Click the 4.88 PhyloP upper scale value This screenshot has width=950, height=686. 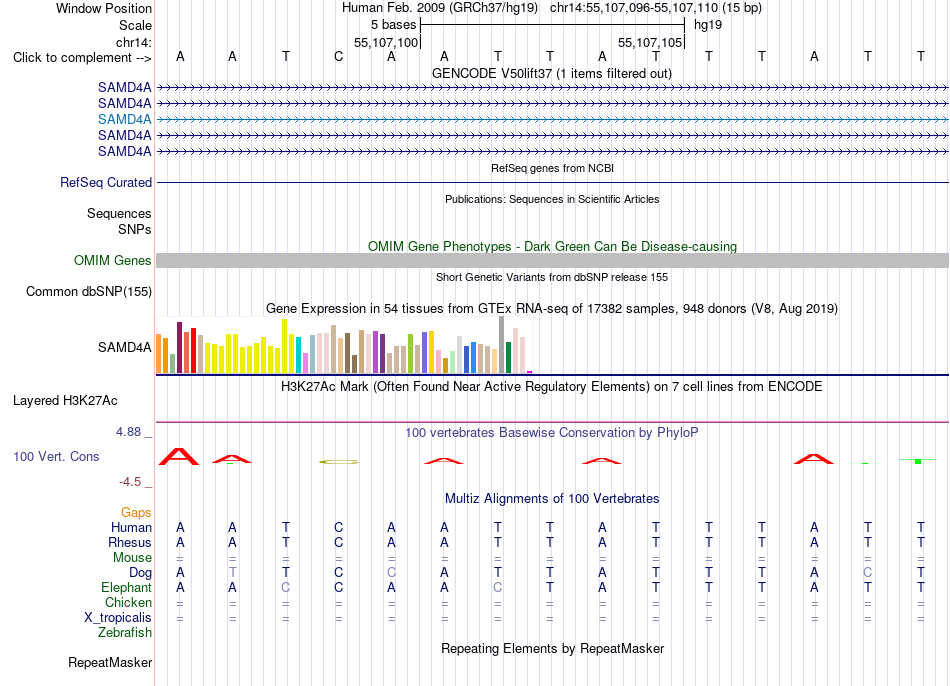(128, 432)
